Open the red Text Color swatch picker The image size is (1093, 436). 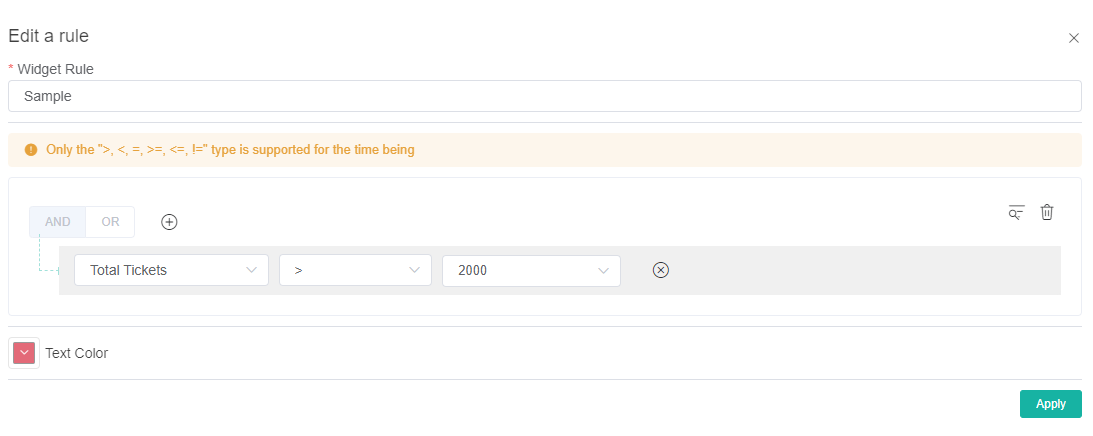click(24, 353)
